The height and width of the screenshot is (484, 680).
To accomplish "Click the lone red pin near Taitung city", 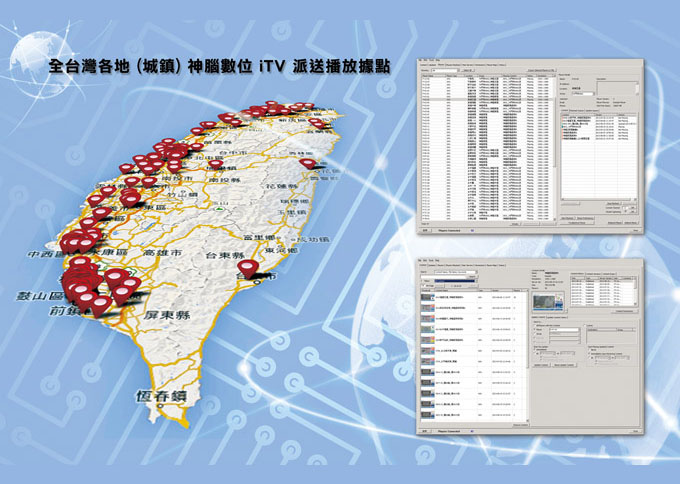I will click(248, 268).
